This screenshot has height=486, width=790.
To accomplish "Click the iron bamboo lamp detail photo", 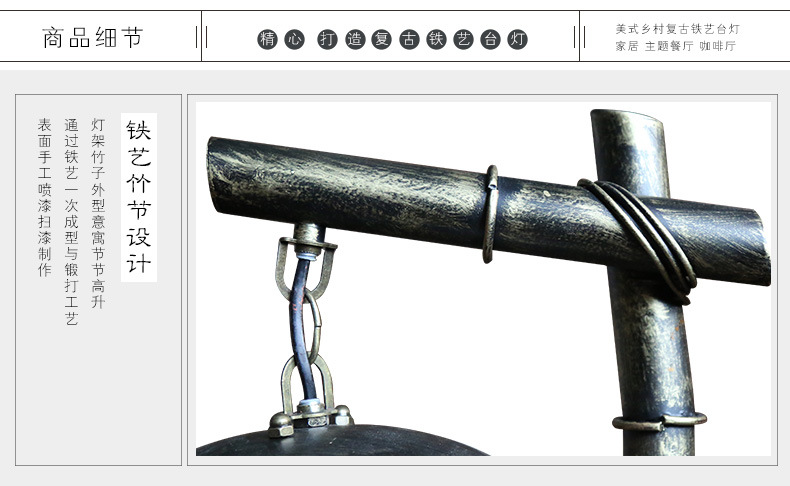I will (483, 279).
